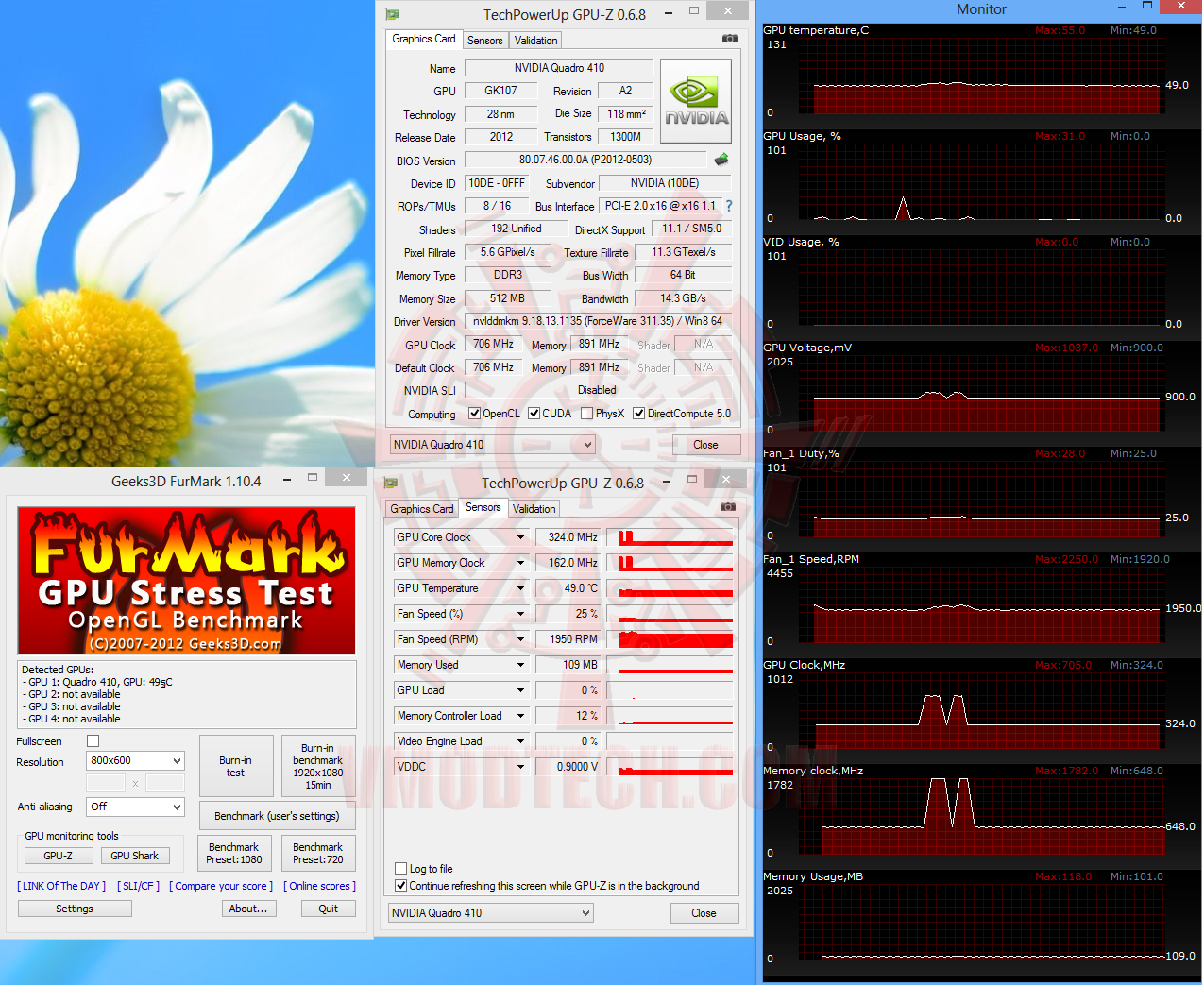Click the FurMark Quit button
This screenshot has height=985, width=1204.
tap(328, 909)
